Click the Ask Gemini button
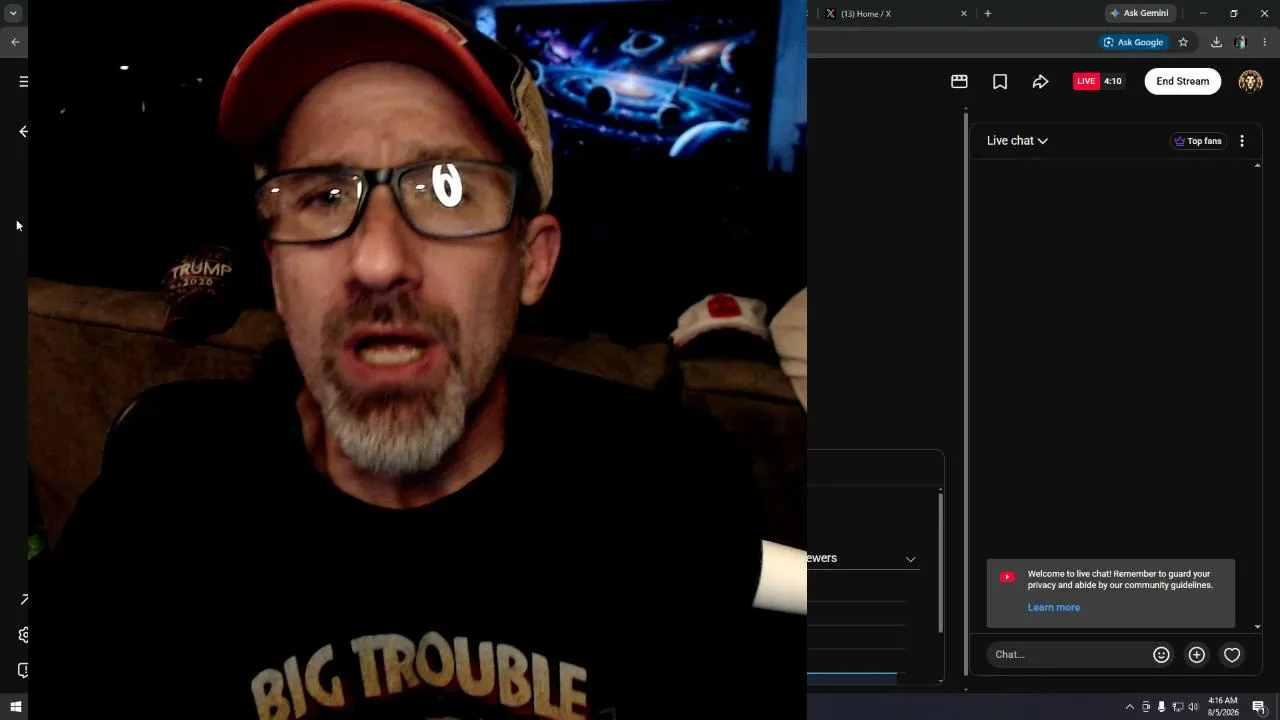Image resolution: width=1280 pixels, height=720 pixels. tap(1139, 13)
